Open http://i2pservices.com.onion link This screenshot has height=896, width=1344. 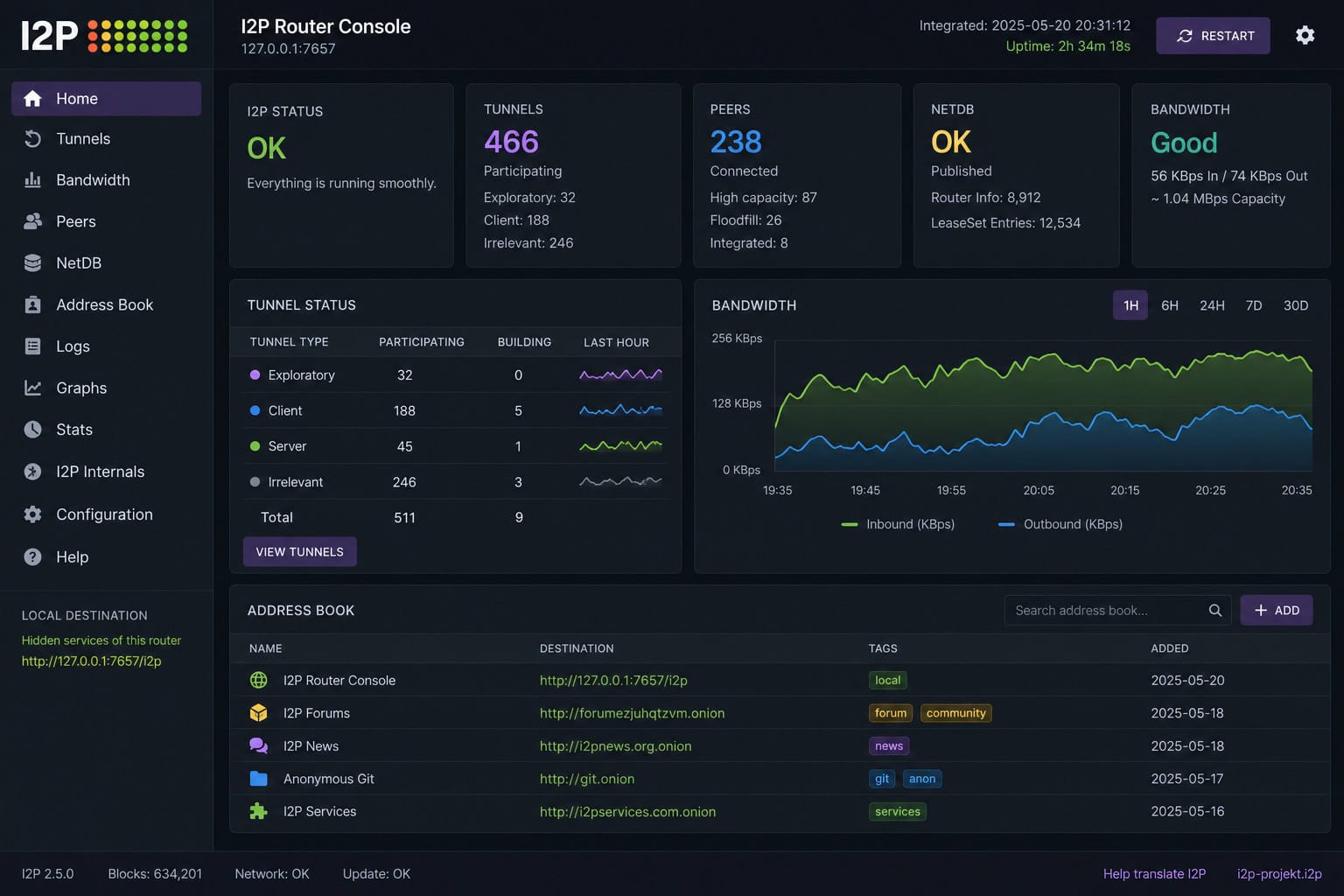pyautogui.click(x=627, y=811)
